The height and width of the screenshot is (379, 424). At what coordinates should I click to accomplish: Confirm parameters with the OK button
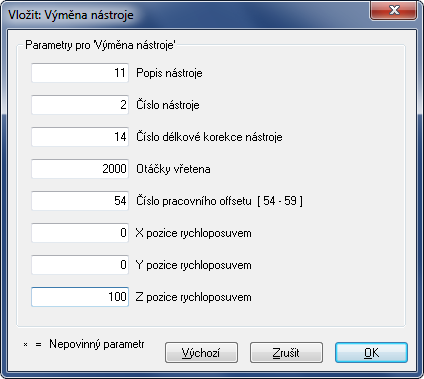tap(371, 353)
